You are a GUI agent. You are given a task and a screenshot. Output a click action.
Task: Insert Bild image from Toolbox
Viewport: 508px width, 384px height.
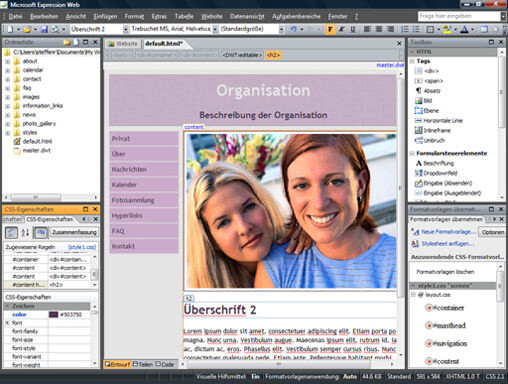pos(423,101)
